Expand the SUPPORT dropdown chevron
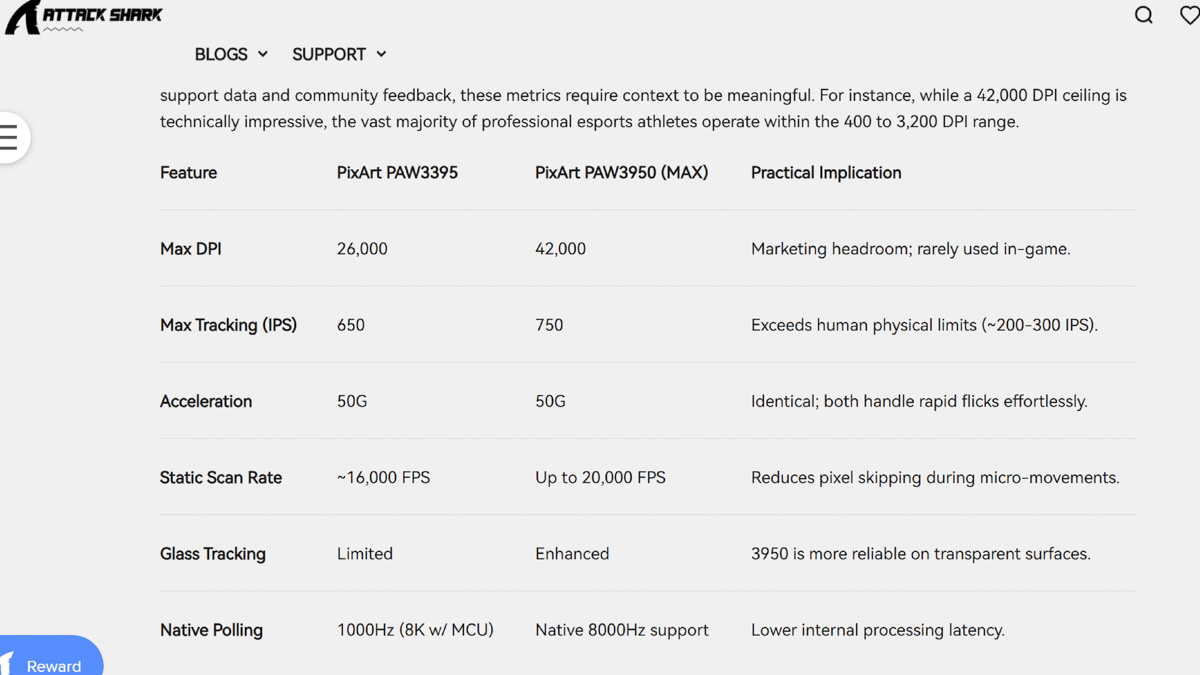The image size is (1200, 675). pyautogui.click(x=381, y=54)
